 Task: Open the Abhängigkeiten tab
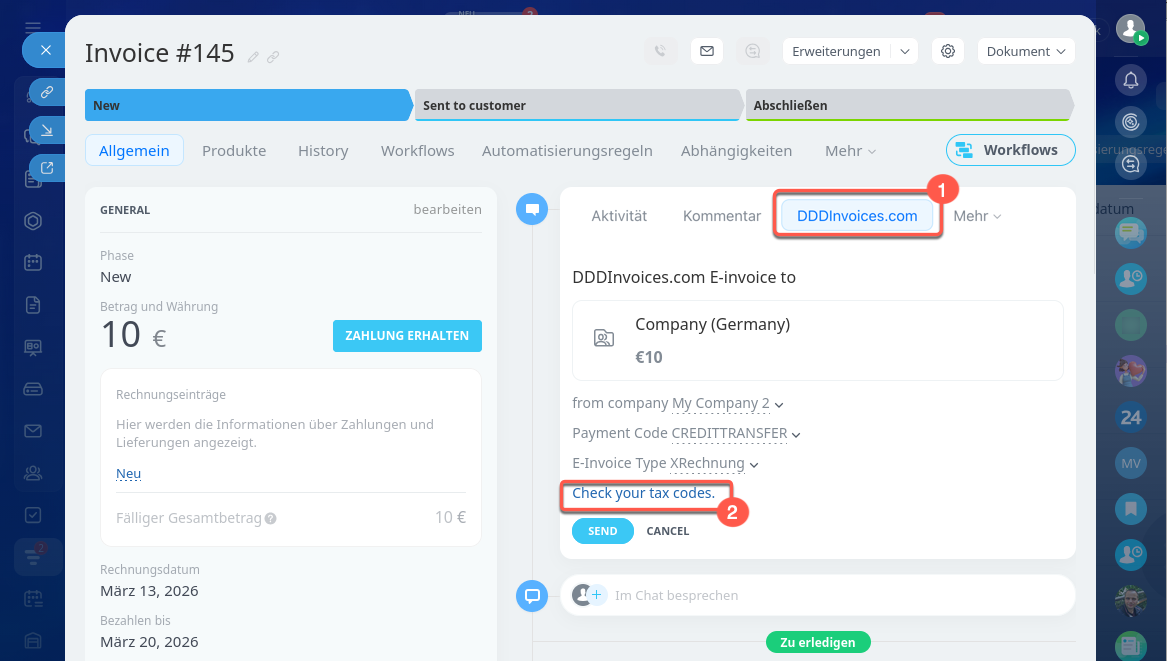pyautogui.click(x=736, y=150)
